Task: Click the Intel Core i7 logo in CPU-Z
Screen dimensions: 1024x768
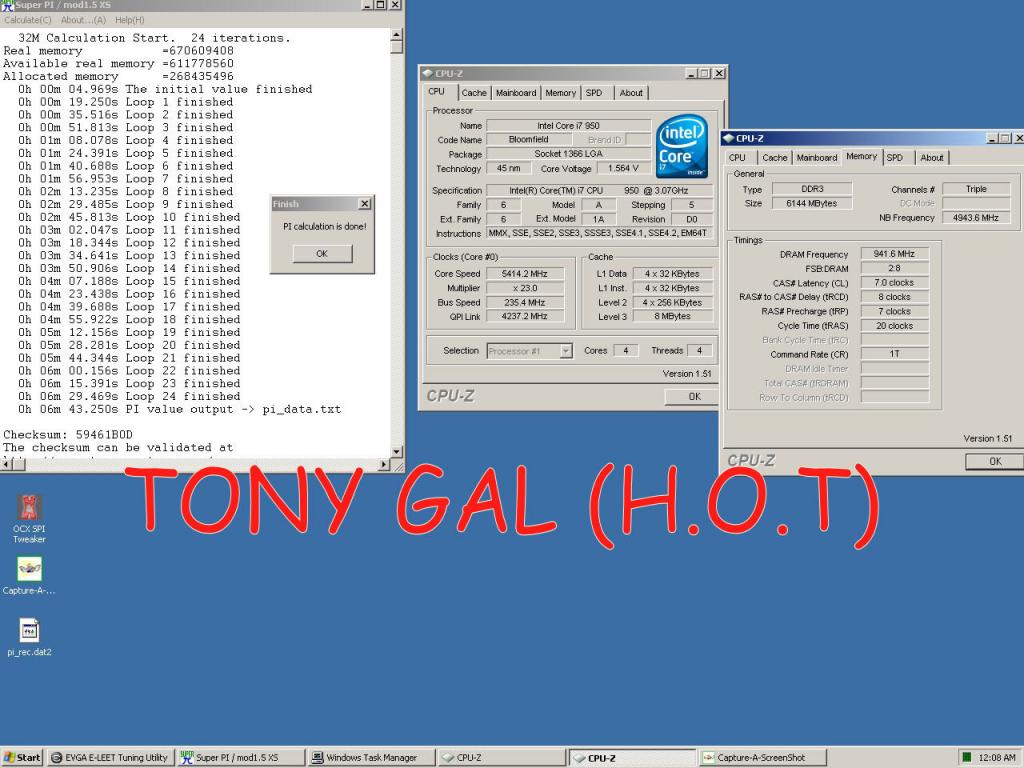Action: (x=681, y=146)
